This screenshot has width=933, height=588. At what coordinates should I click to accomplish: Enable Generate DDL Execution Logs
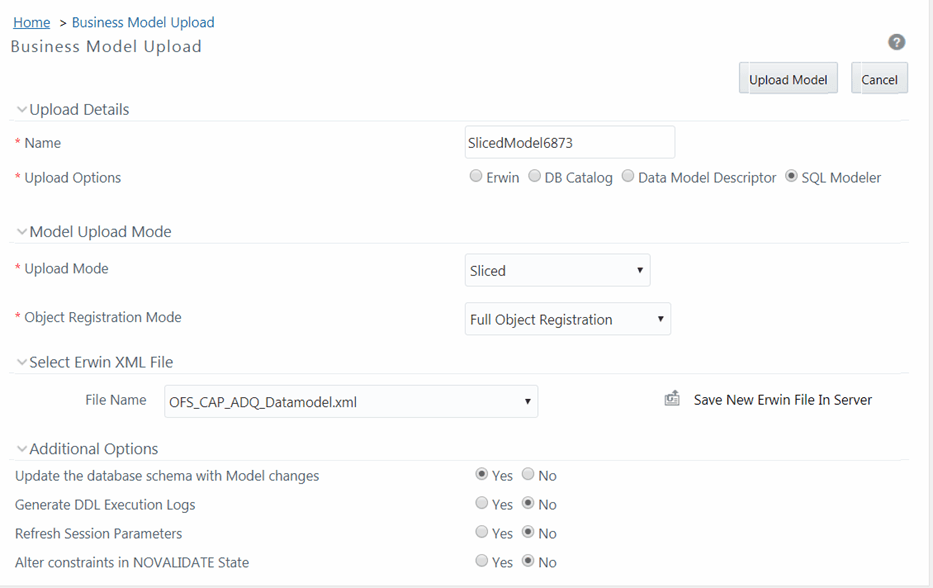pyautogui.click(x=482, y=503)
